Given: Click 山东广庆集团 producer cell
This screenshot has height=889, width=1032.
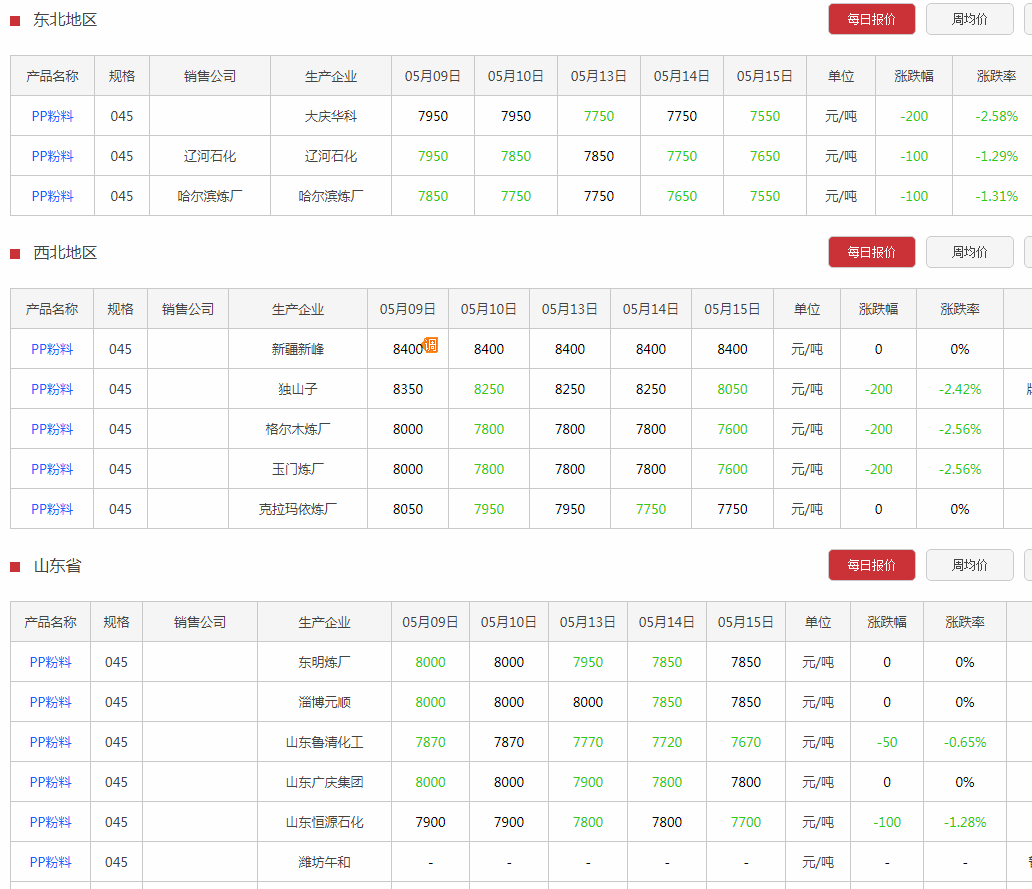Looking at the screenshot, I should tap(324, 782).
